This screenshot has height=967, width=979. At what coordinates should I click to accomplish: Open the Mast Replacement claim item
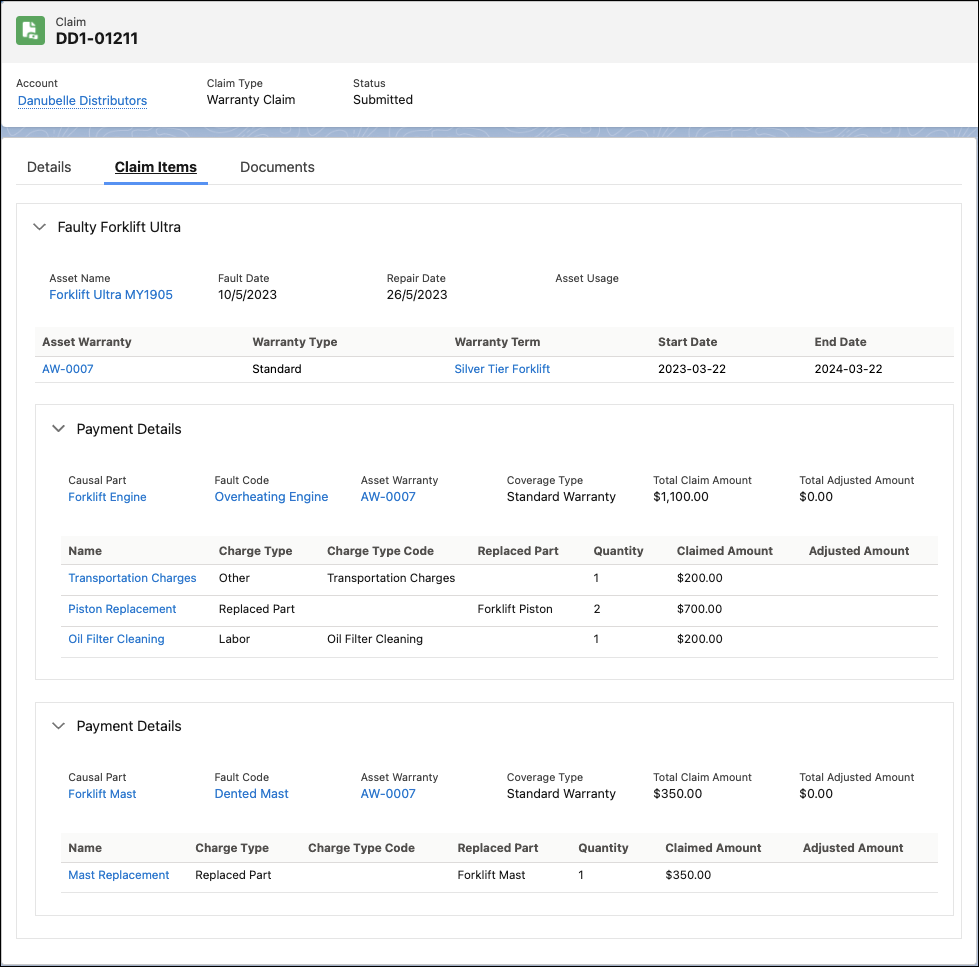[x=118, y=874]
